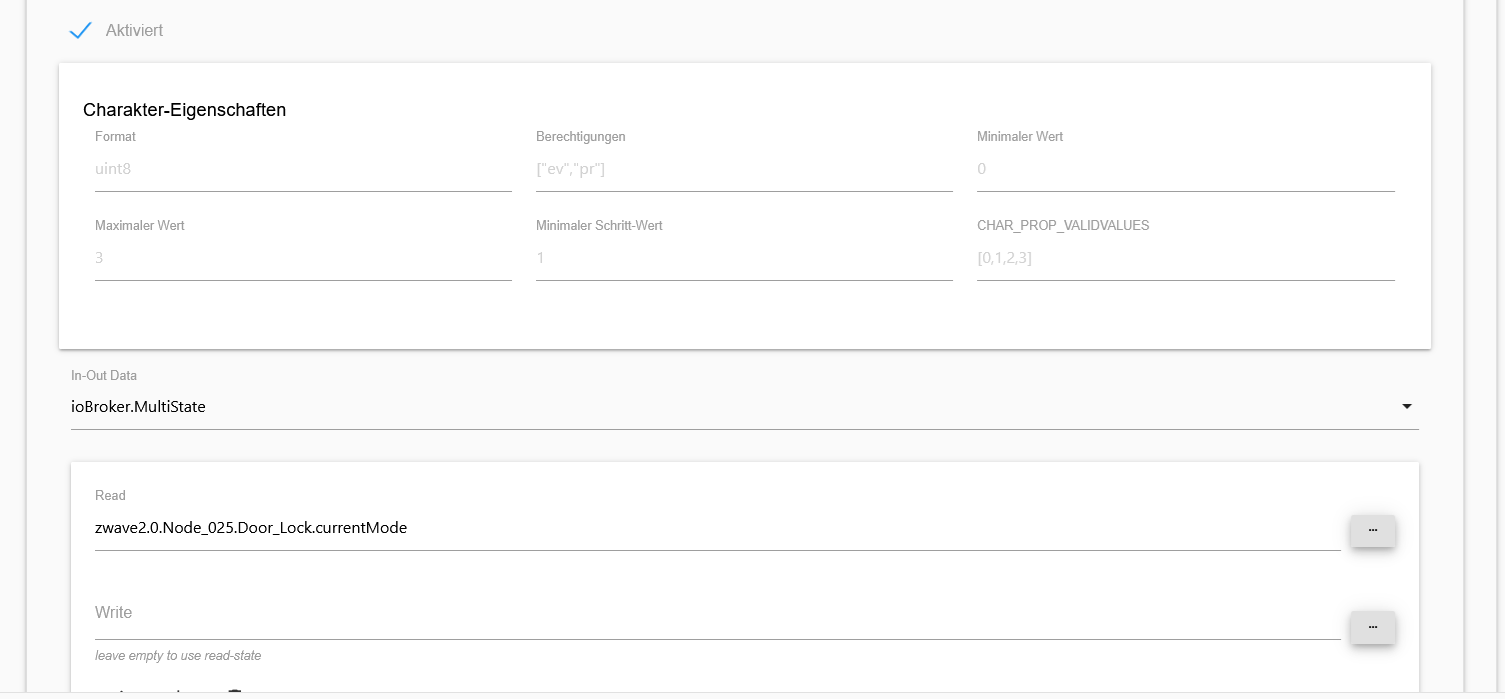Image resolution: width=1505 pixels, height=699 pixels.
Task: Open the Read state browse button
Action: [x=1372, y=530]
